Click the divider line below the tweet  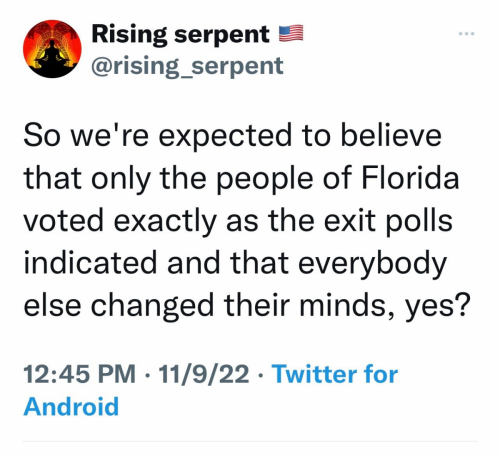[250, 442]
